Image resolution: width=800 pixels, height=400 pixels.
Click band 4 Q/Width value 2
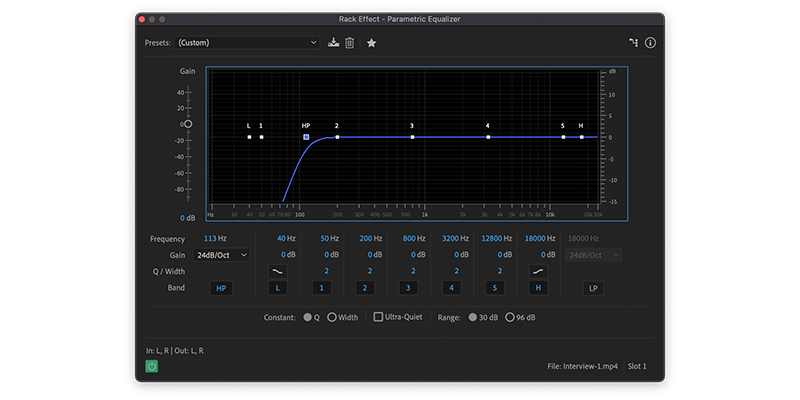(x=457, y=271)
